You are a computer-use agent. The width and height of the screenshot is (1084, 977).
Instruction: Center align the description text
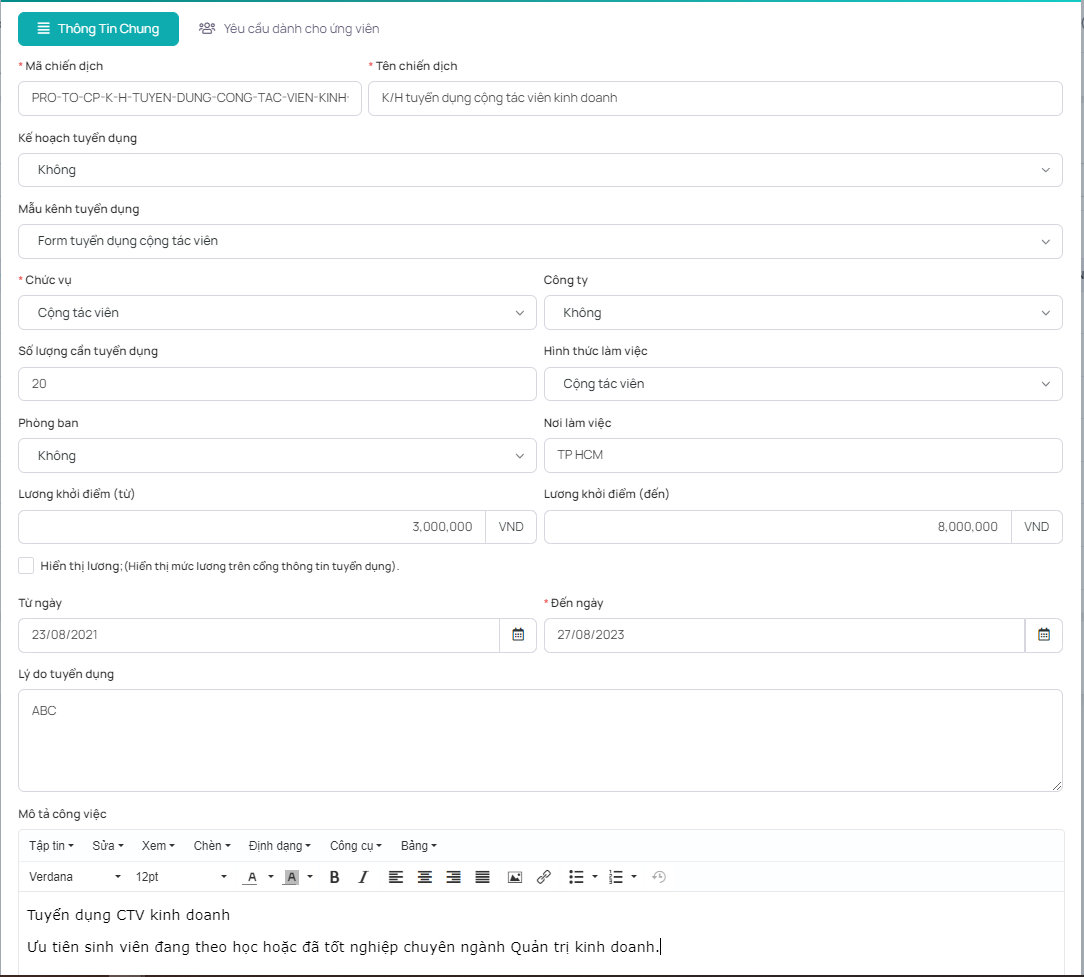(x=425, y=877)
